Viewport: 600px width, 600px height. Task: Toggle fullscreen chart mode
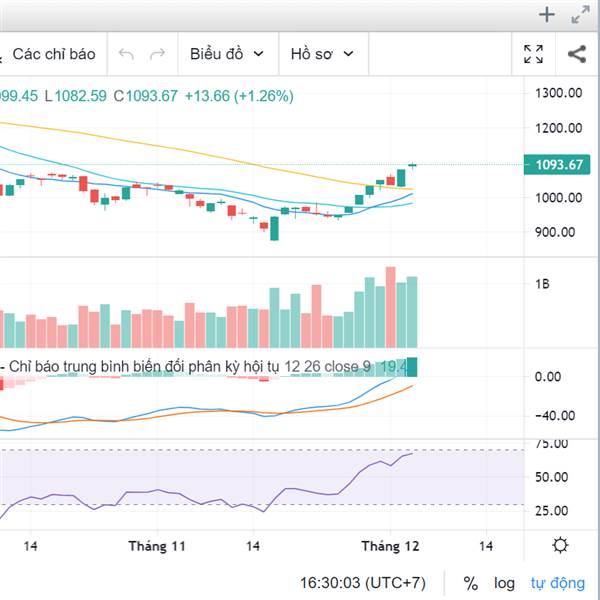pyautogui.click(x=533, y=54)
